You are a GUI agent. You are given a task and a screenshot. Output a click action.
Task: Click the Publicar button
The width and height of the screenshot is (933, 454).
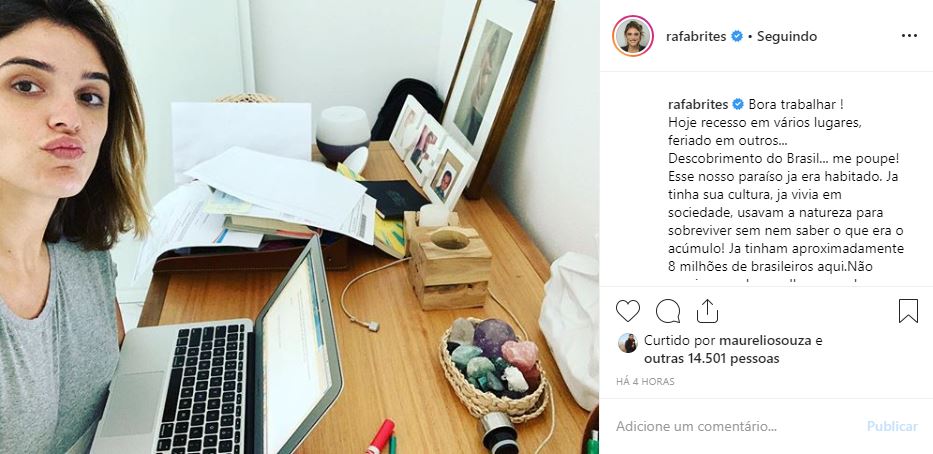tap(892, 427)
